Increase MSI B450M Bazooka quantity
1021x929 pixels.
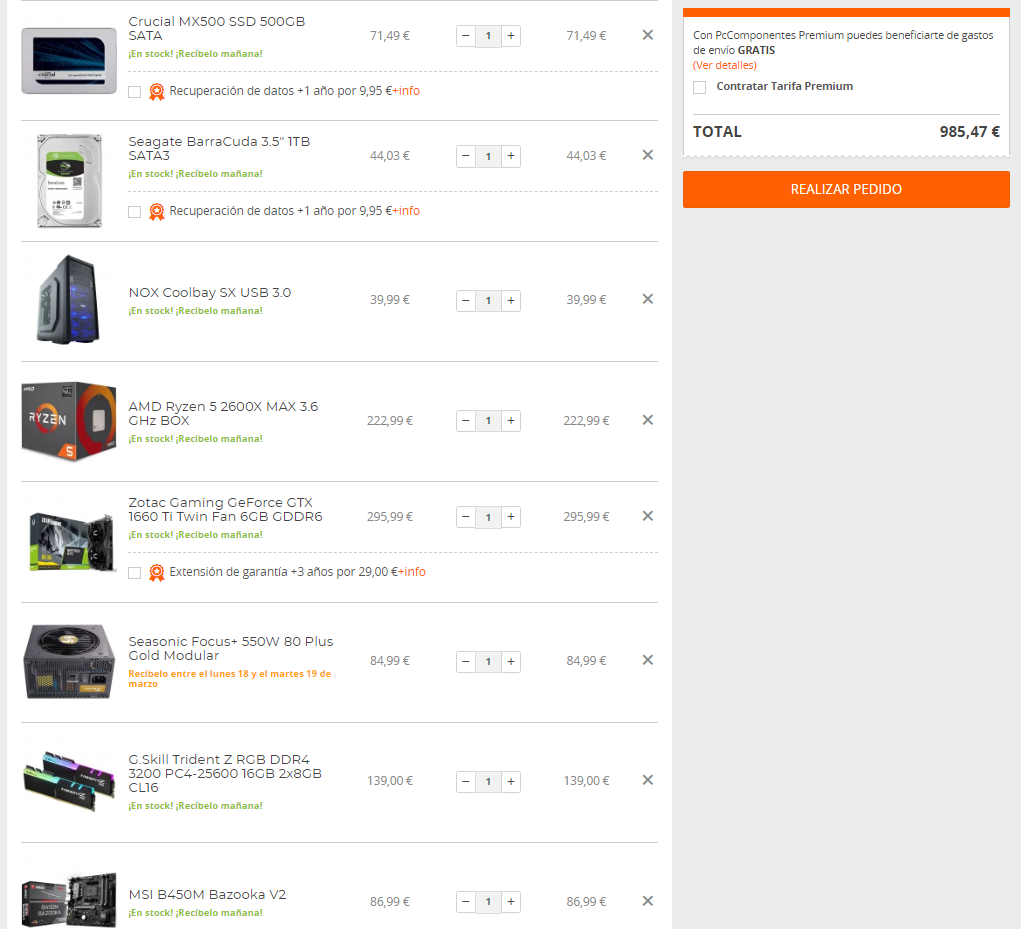point(511,902)
